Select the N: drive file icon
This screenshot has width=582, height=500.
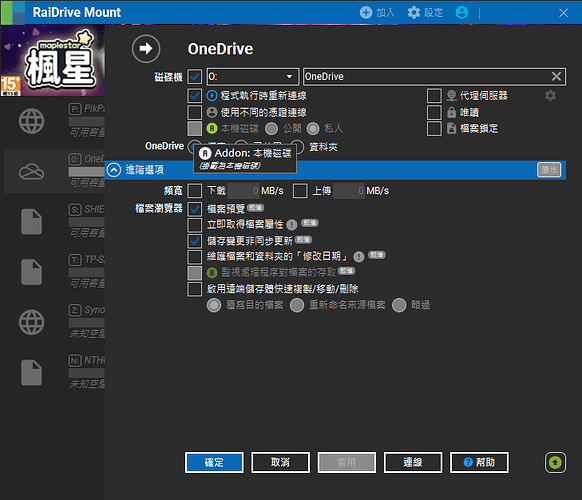[32, 373]
